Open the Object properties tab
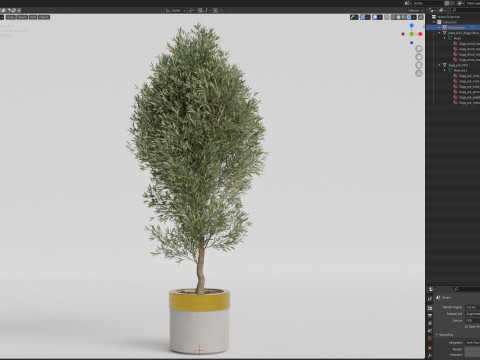The height and width of the screenshot is (360, 480). coord(430,348)
